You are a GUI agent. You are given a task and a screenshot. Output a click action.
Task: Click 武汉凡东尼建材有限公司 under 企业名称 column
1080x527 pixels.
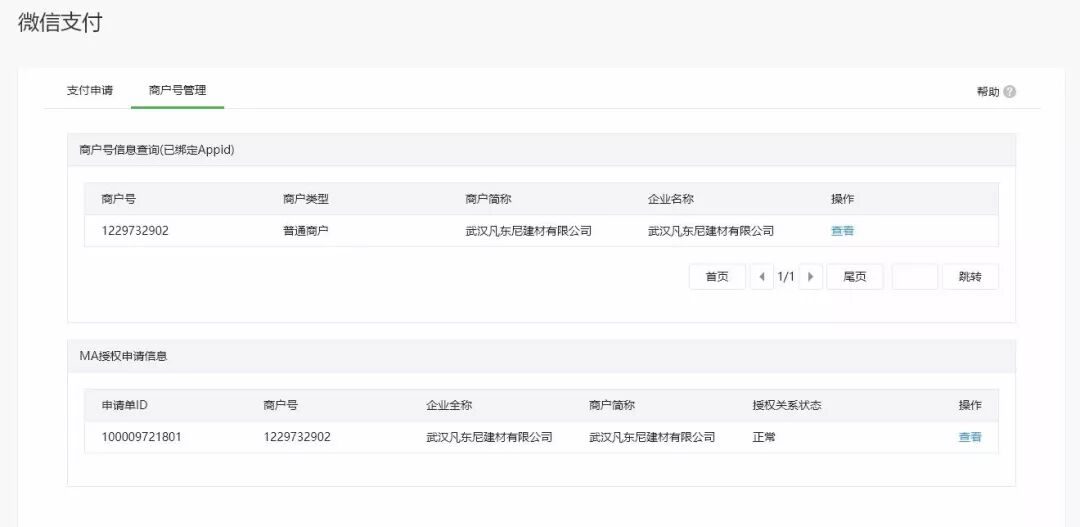pos(711,231)
